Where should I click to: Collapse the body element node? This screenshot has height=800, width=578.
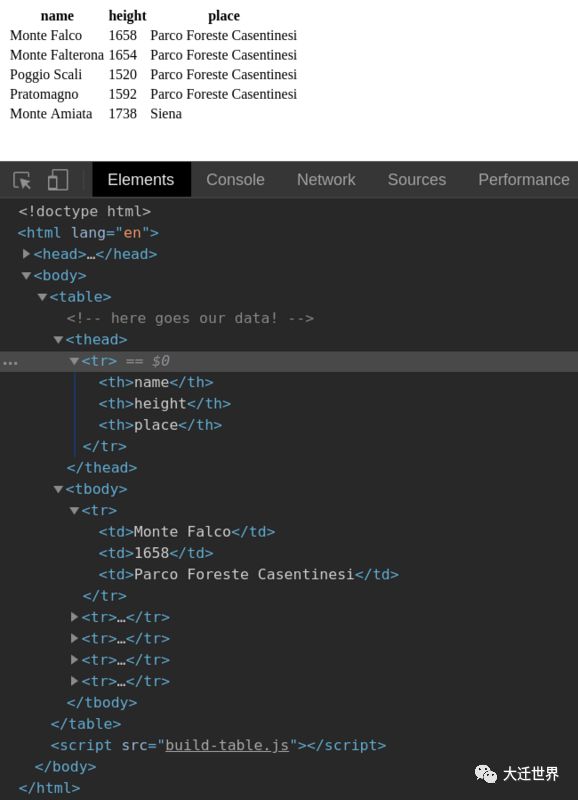26,275
